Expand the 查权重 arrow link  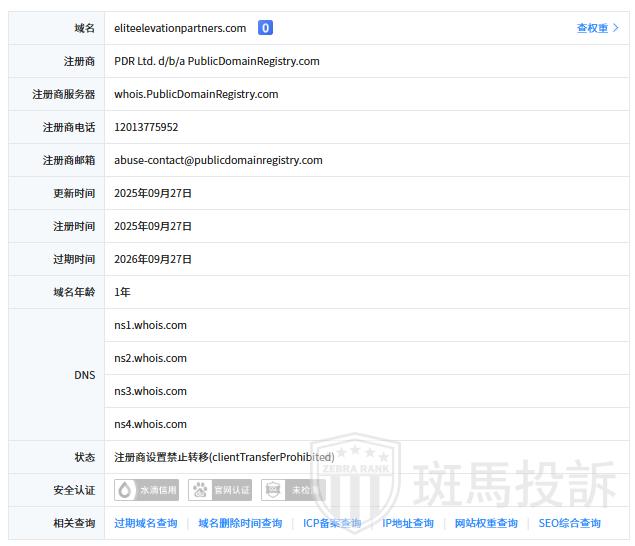pyautogui.click(x=598, y=28)
